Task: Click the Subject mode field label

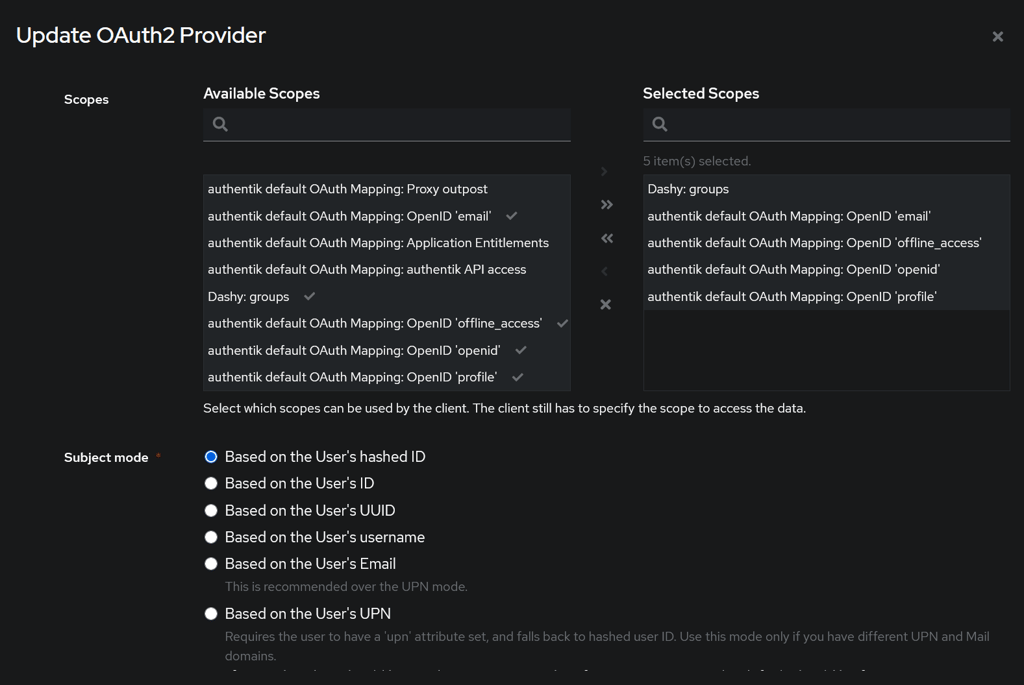Action: point(106,457)
